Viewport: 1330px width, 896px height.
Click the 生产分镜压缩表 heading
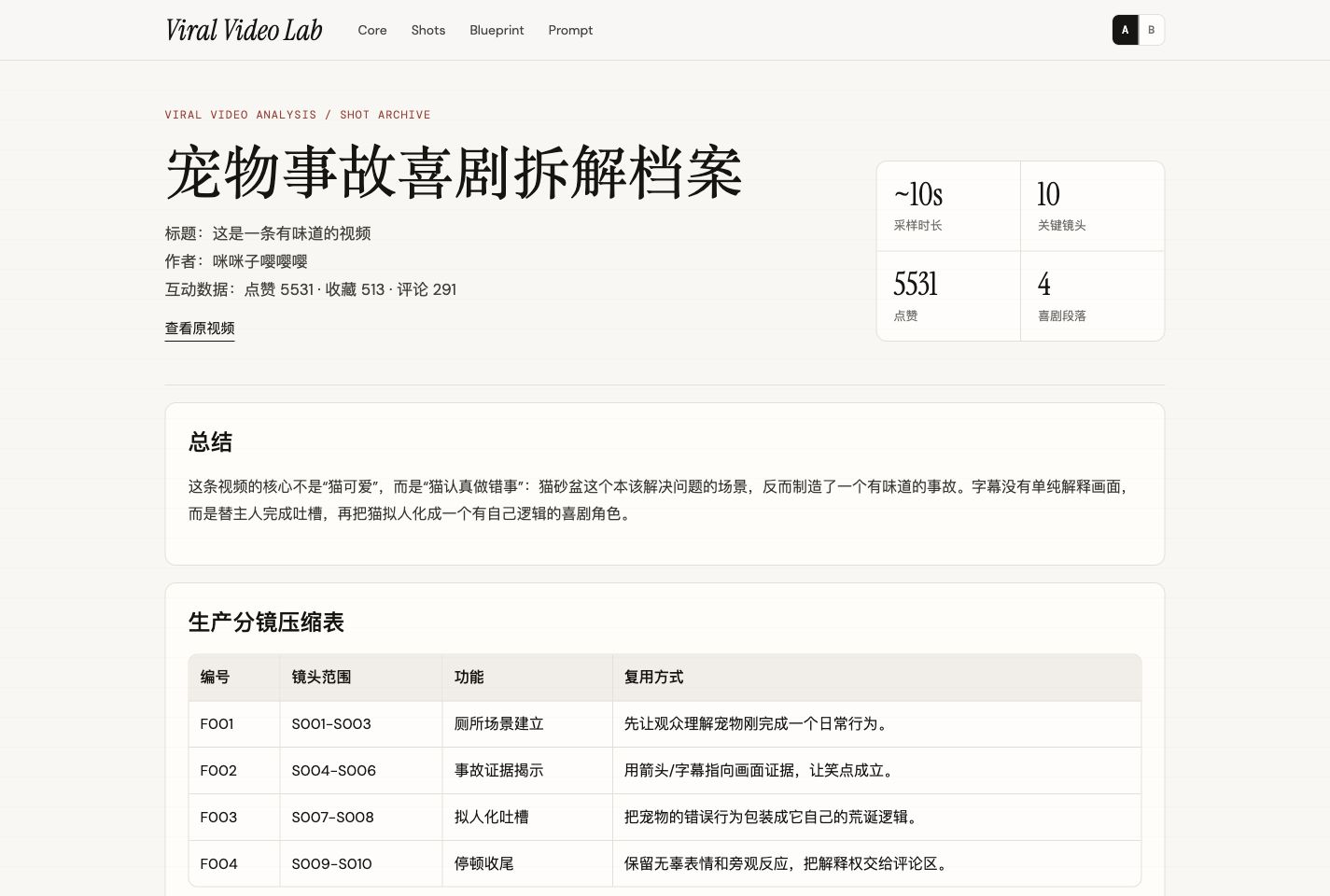point(266,623)
